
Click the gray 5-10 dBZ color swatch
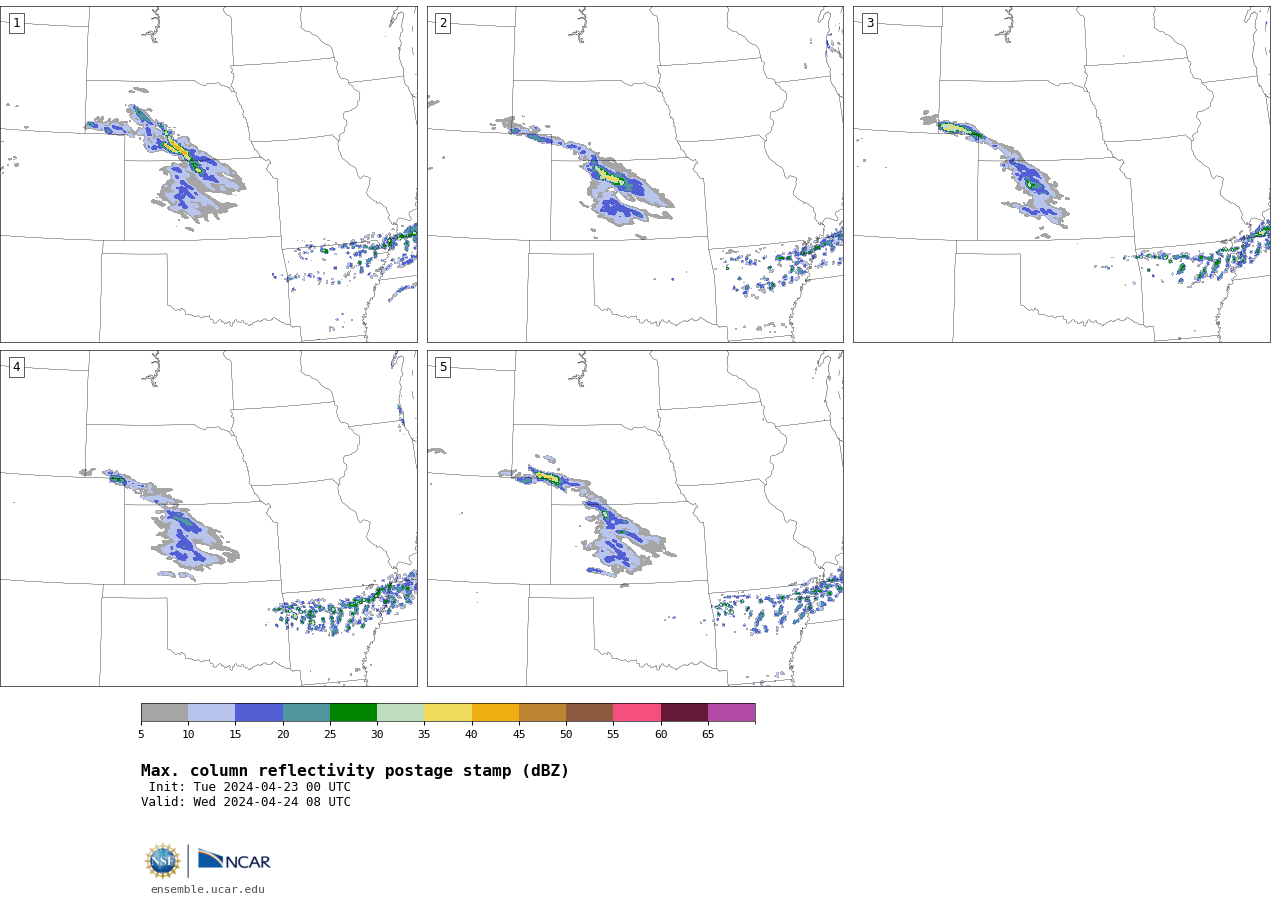tap(164, 712)
